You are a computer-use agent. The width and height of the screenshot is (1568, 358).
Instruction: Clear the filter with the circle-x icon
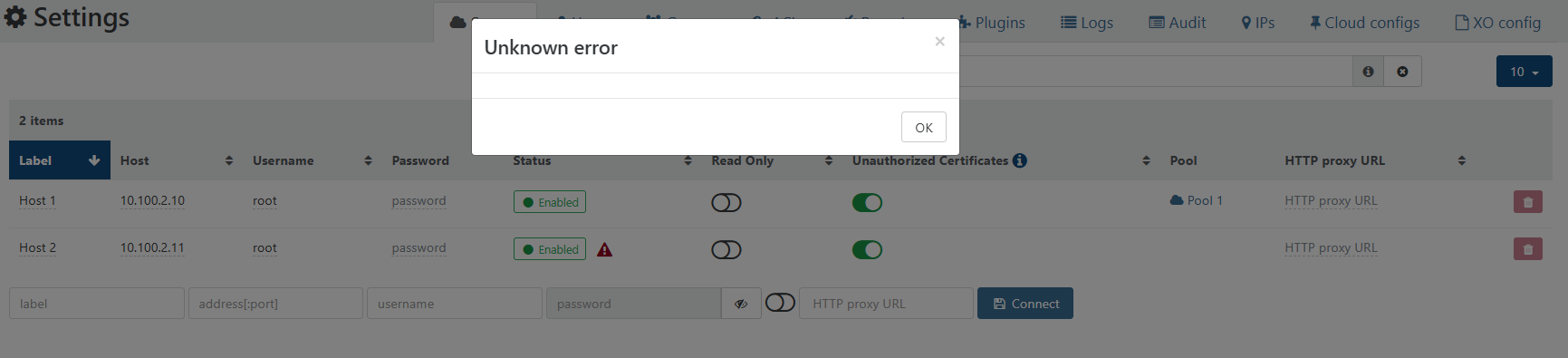pos(1402,72)
